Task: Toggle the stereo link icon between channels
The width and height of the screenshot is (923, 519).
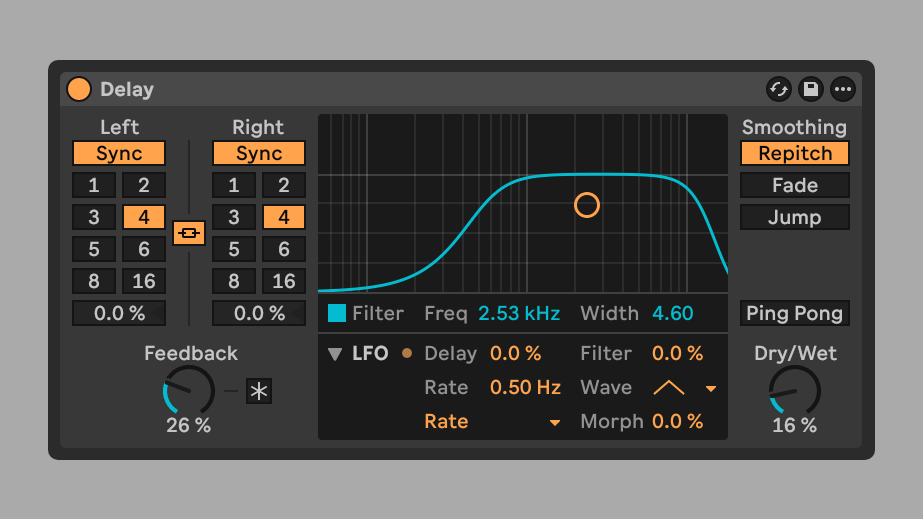Action: click(188, 233)
